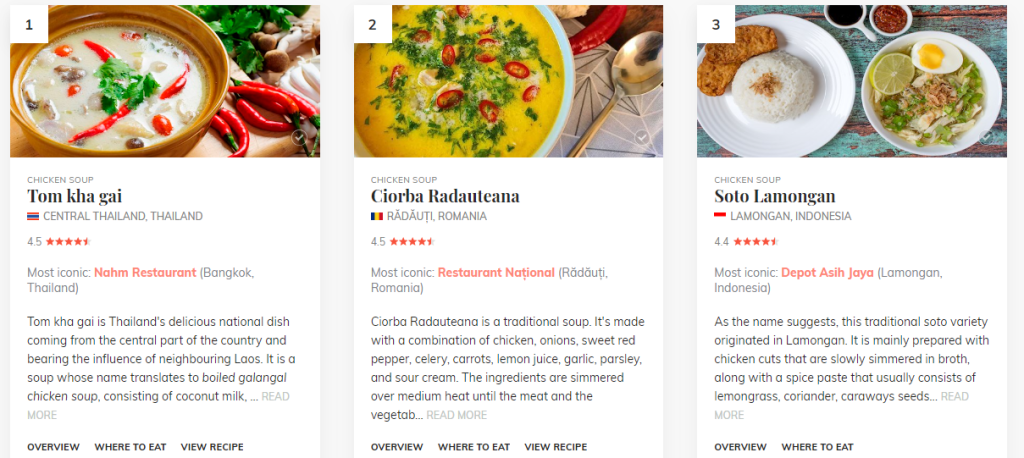Click the checkmark icon on Tom kha gai photo

click(299, 138)
